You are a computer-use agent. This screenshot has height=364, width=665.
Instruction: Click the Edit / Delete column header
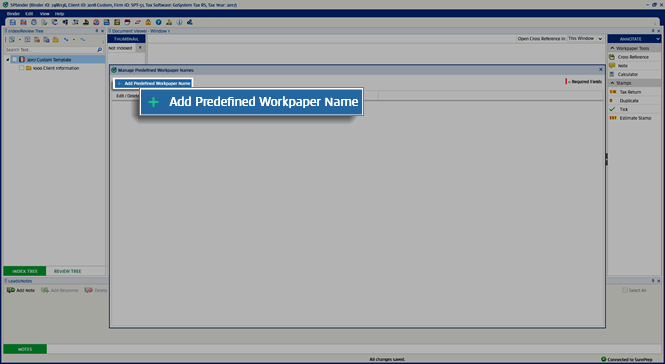(127, 96)
